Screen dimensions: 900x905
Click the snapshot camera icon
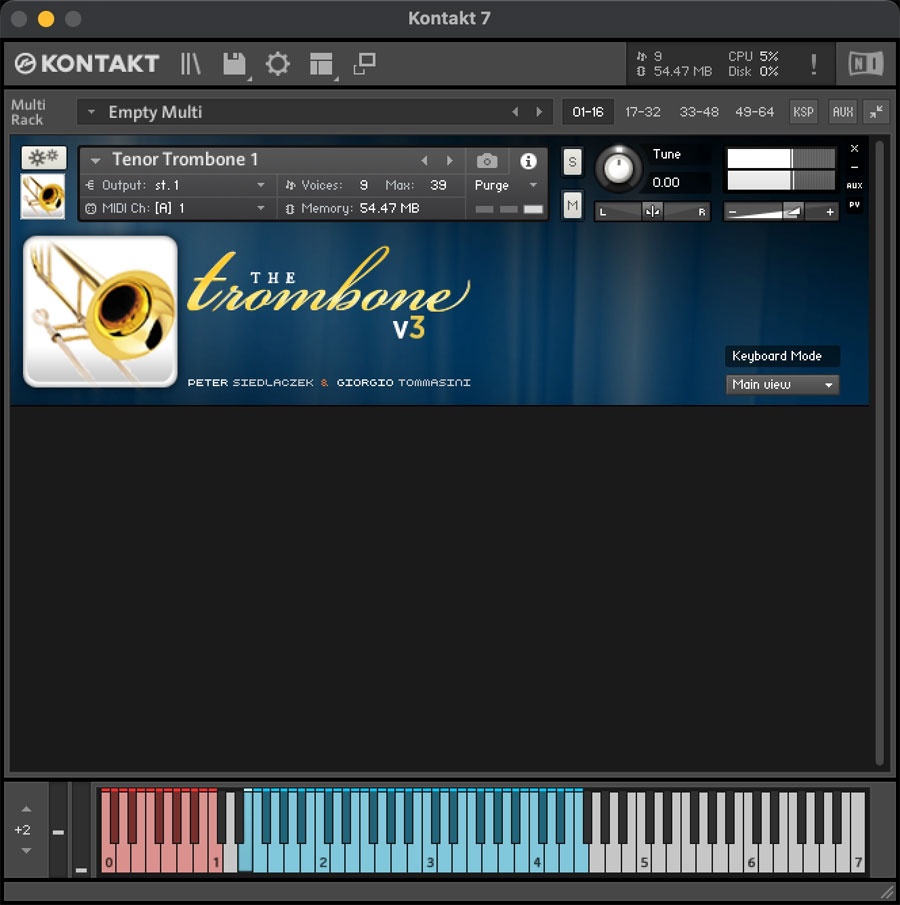487,161
